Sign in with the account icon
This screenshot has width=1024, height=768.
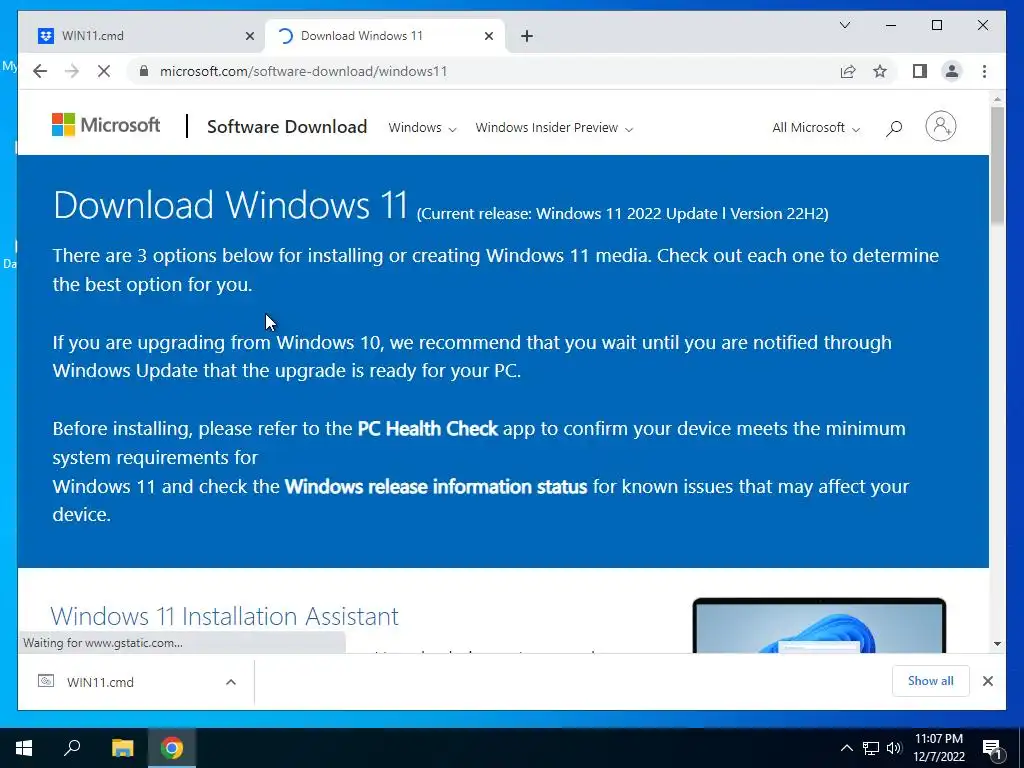pyautogui.click(x=940, y=126)
